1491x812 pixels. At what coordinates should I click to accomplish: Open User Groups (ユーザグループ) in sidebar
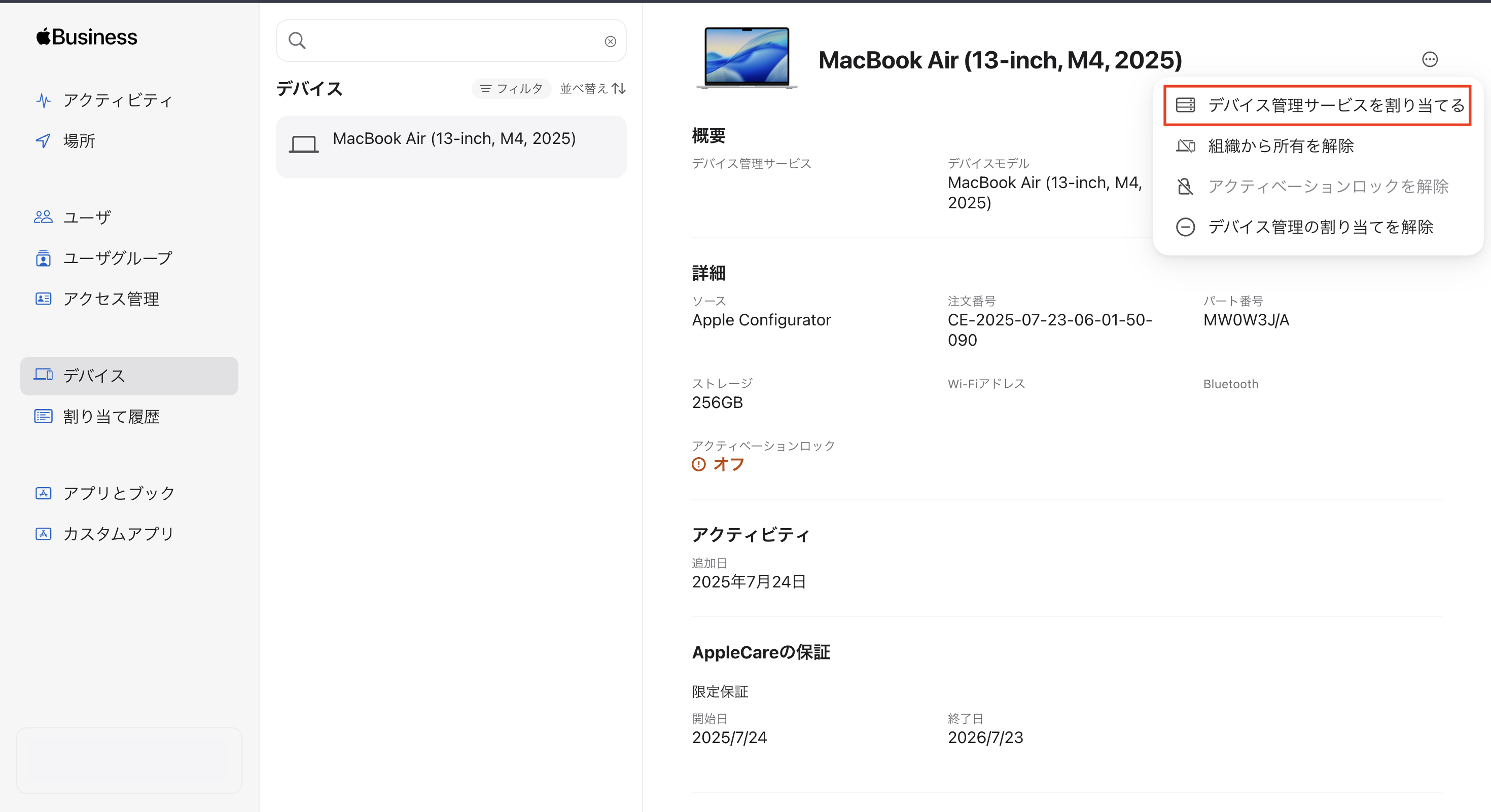click(118, 258)
